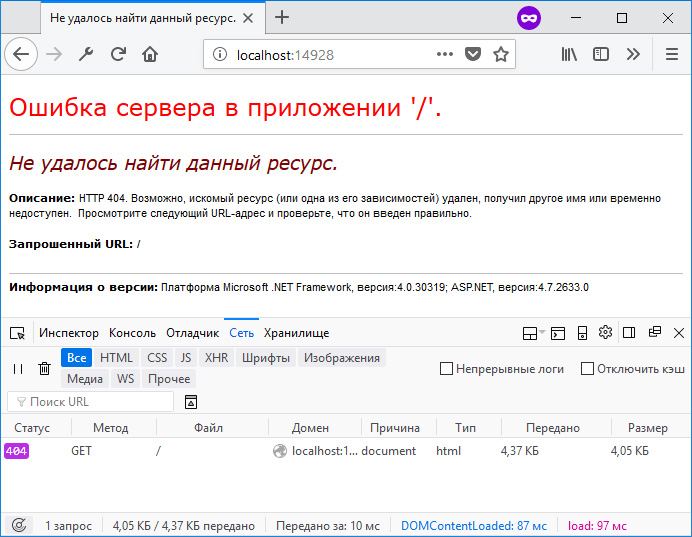This screenshot has width=692, height=537.
Task: Go back using the back arrow
Action: tap(21, 54)
